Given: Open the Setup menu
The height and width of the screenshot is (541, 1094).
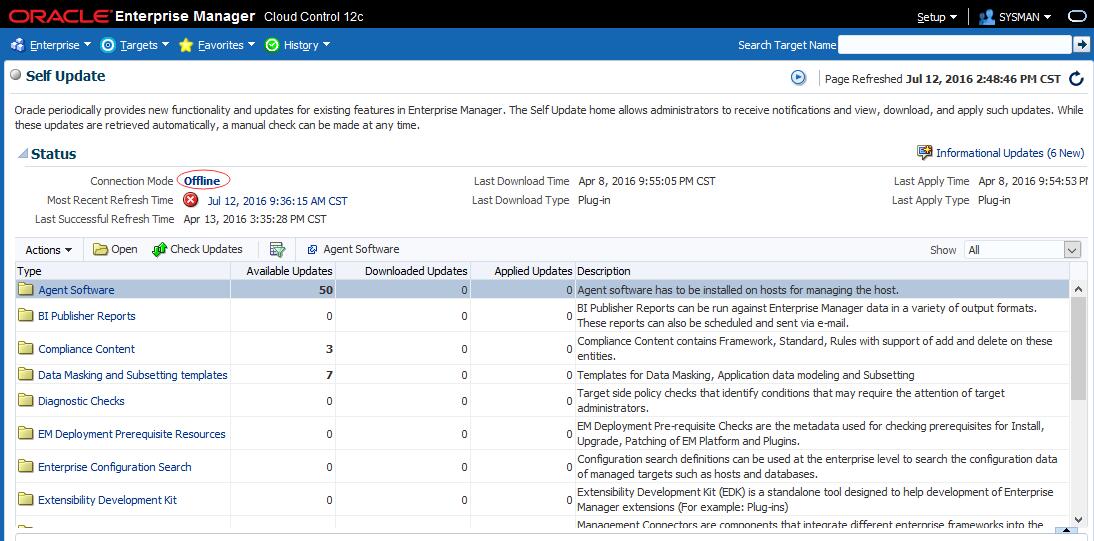Looking at the screenshot, I should coord(936,17).
